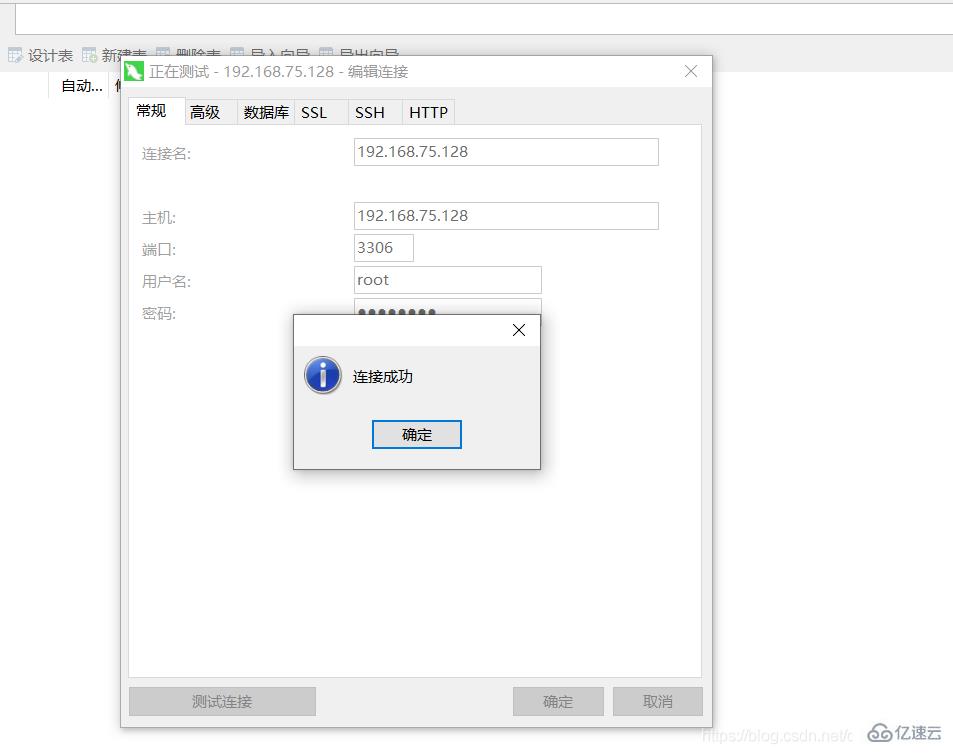Click the information icon in success message
Screen dimensions: 953x754
(322, 376)
